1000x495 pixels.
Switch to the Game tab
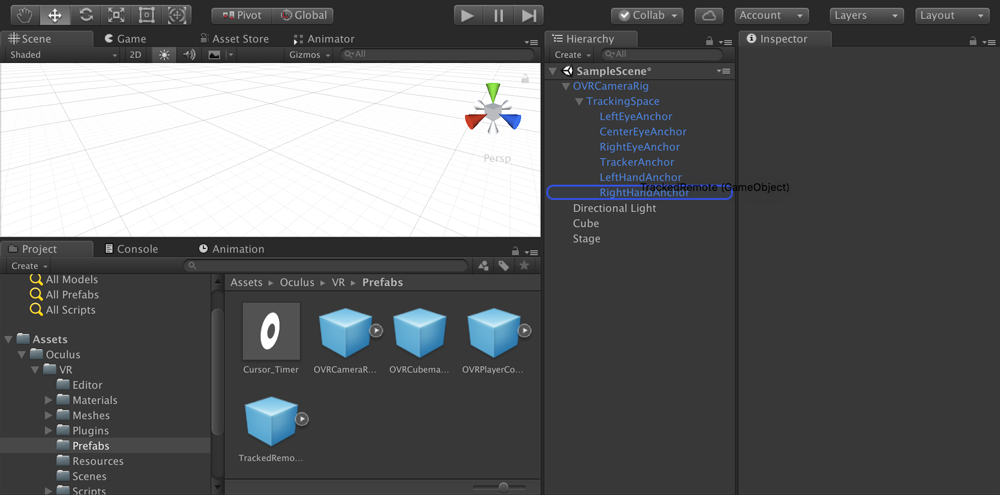(125, 39)
